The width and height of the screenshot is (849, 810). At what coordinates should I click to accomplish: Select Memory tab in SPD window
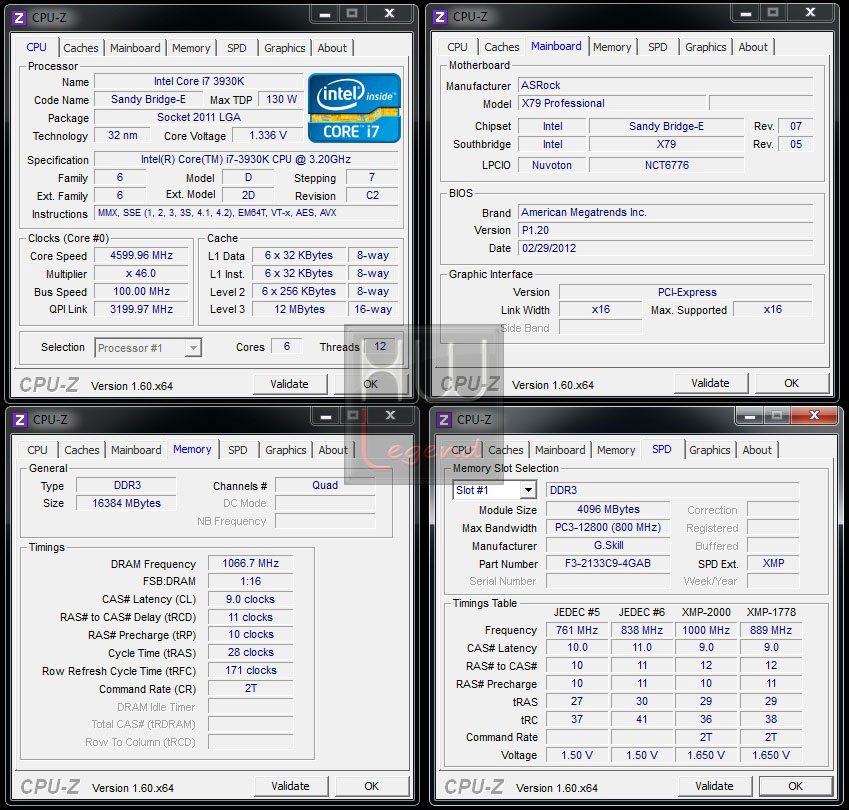(616, 449)
